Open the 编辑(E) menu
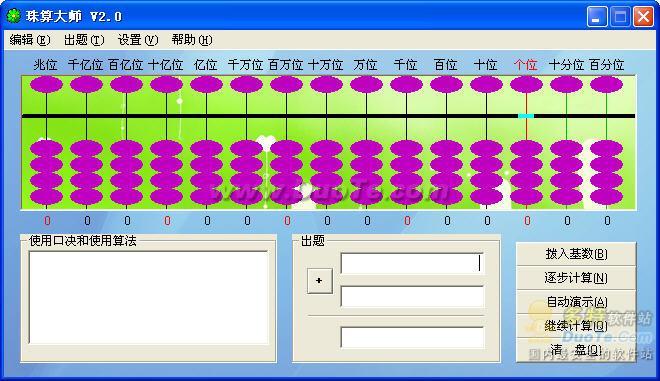Viewport: 660px width, 381px height. point(30,40)
